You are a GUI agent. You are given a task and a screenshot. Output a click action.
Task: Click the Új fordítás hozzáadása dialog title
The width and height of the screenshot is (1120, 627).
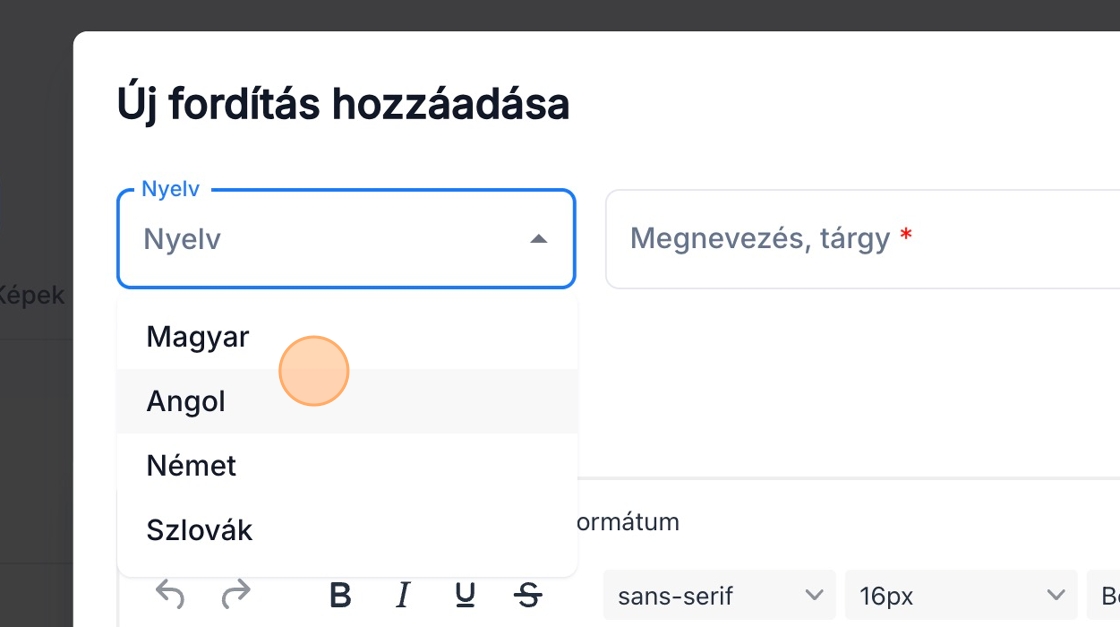point(343,104)
